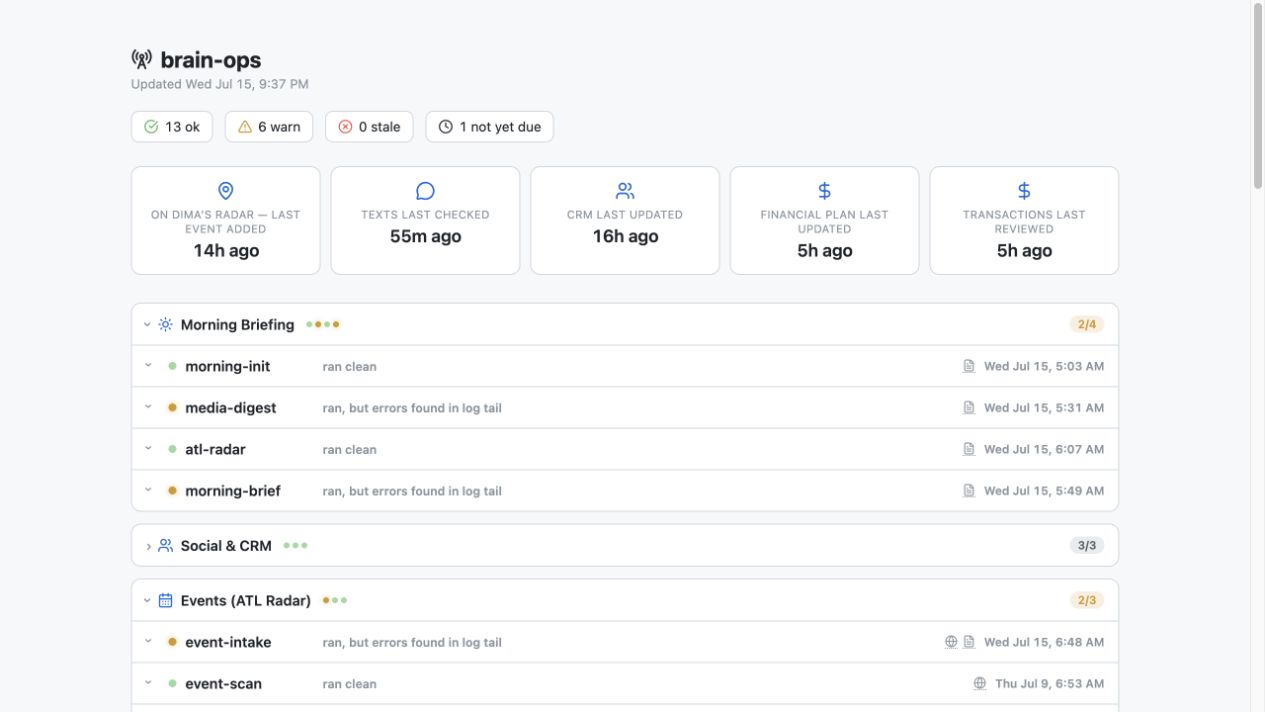1265x712 pixels.
Task: Click the timestamp Wed Jul 15, 5:03 AM
Action: 1044,367
